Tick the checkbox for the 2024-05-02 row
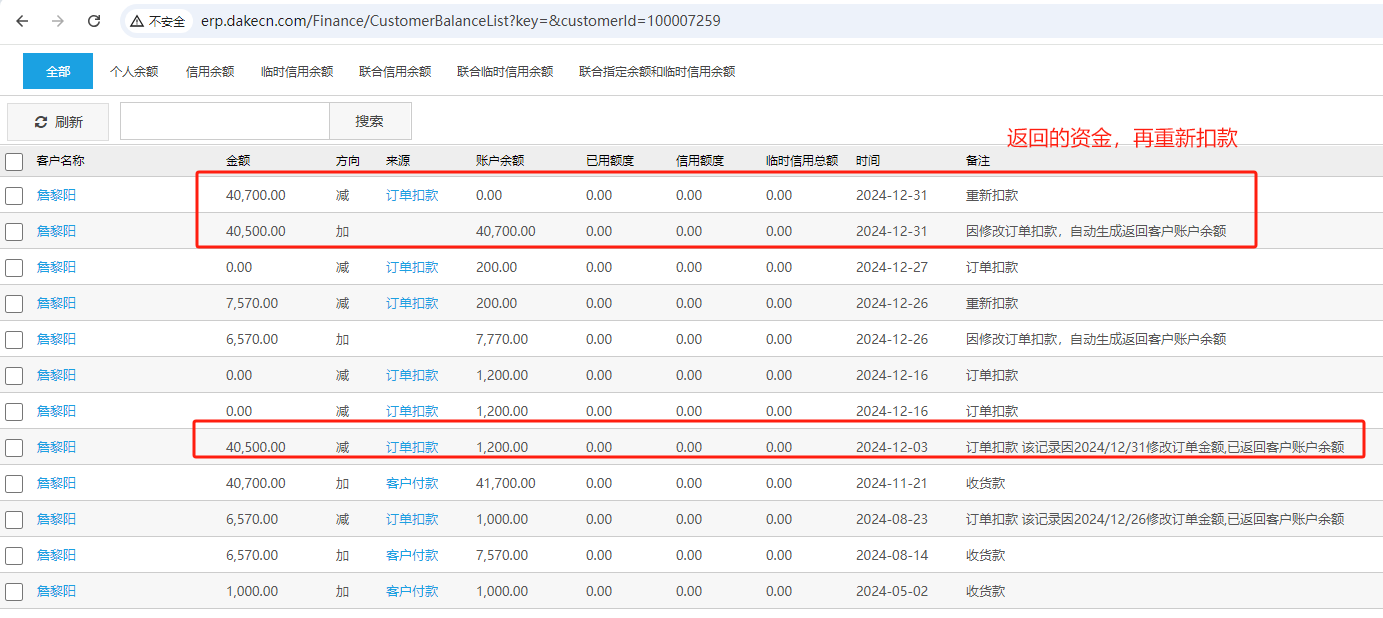Viewport: 1383px width, 618px height. click(x=14, y=592)
